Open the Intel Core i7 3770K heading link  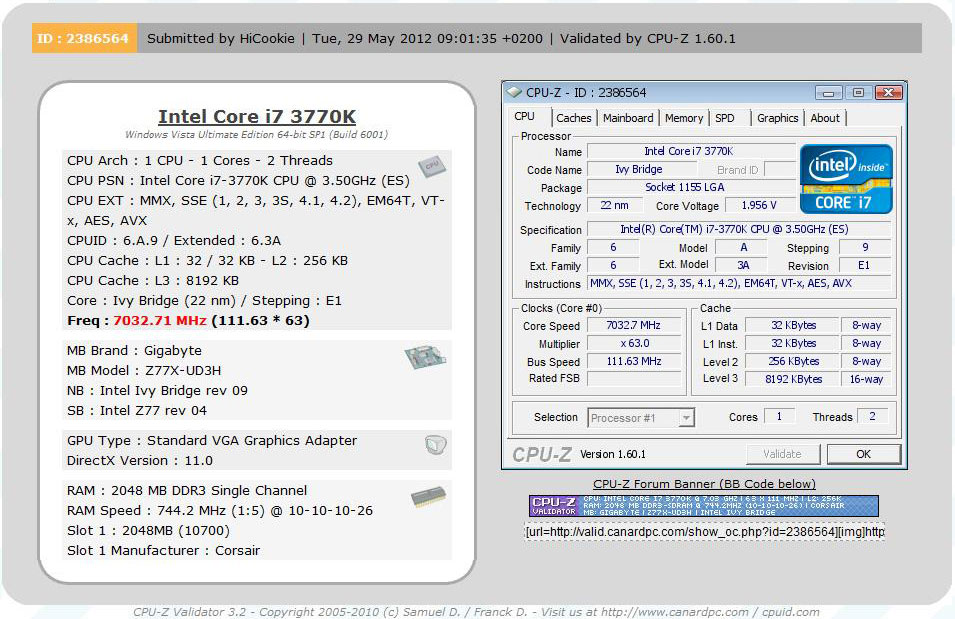[257, 116]
